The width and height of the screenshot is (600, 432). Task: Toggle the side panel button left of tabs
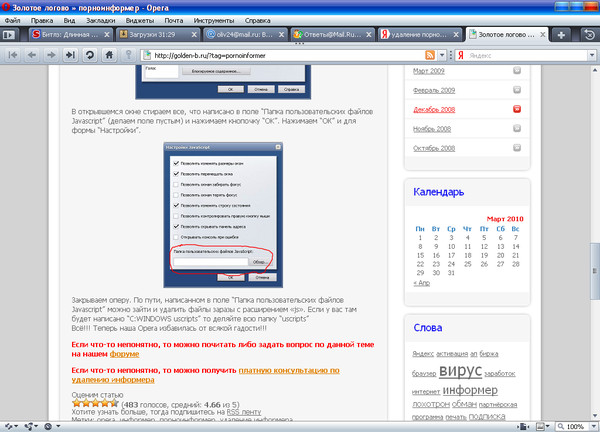coord(8,35)
